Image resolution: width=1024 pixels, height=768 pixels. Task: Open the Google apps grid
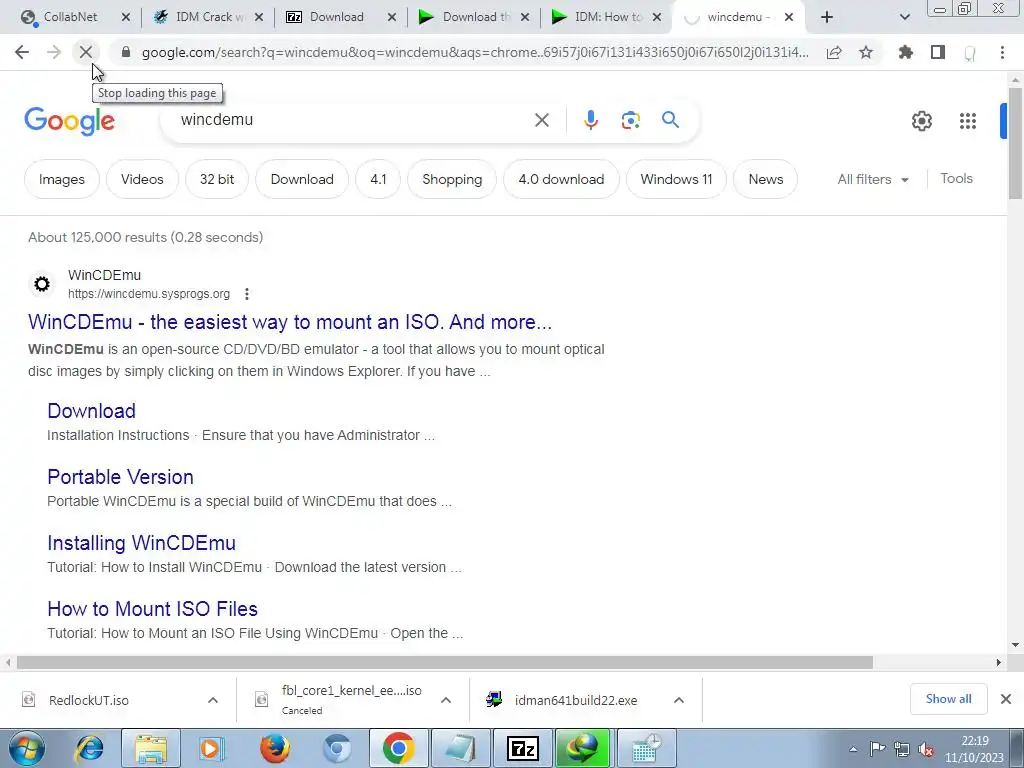point(967,121)
